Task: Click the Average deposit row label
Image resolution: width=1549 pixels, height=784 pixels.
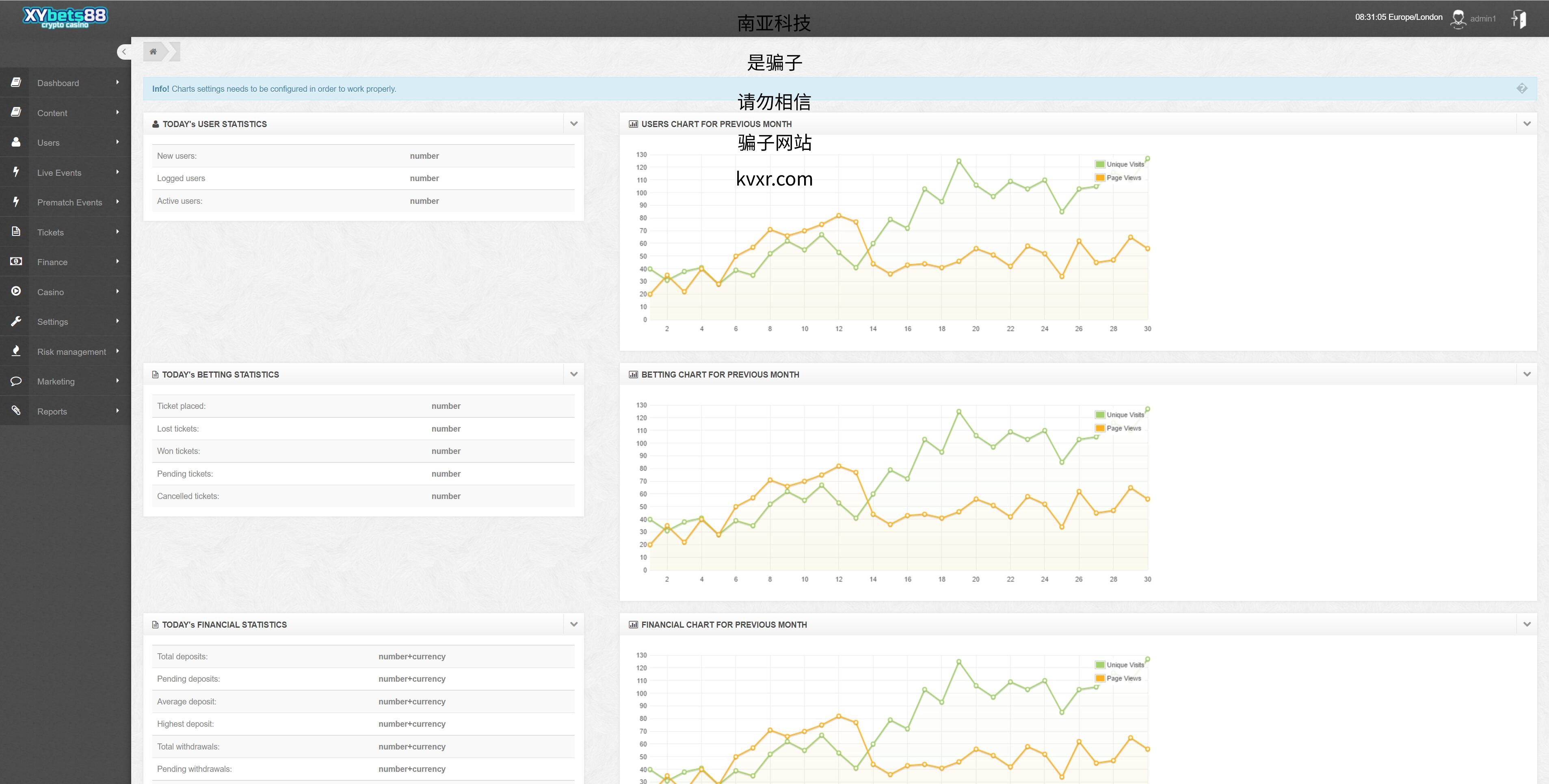Action: tap(186, 702)
